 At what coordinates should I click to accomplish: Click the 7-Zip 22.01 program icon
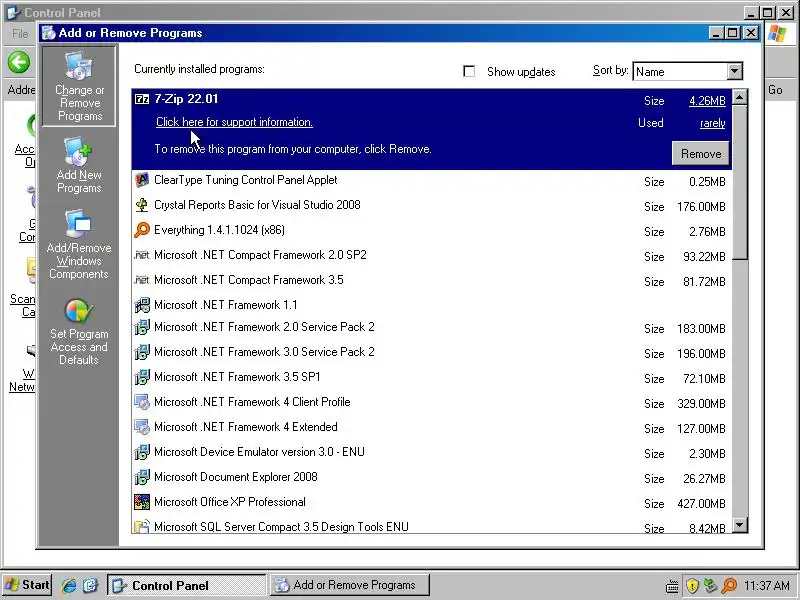pyautogui.click(x=142, y=99)
